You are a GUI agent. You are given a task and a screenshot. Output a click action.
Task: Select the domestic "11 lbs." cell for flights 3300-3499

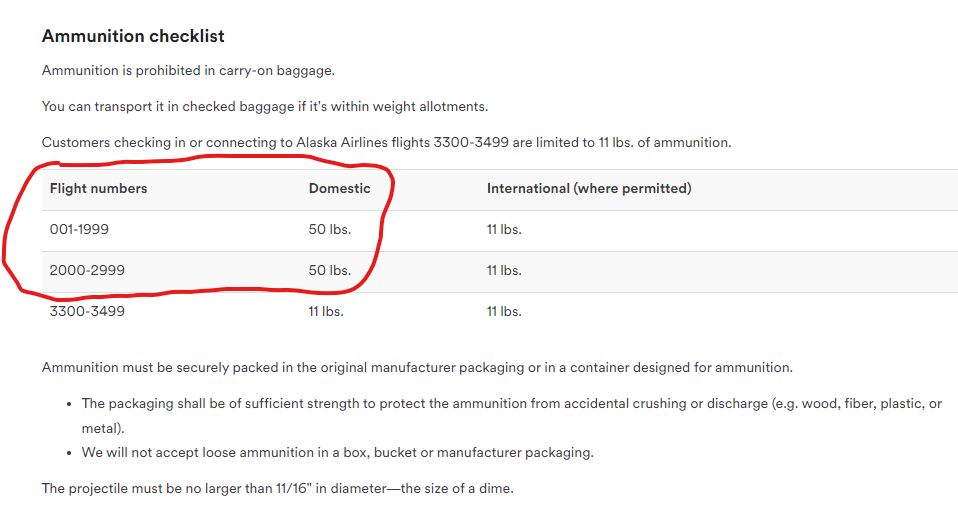coord(326,311)
